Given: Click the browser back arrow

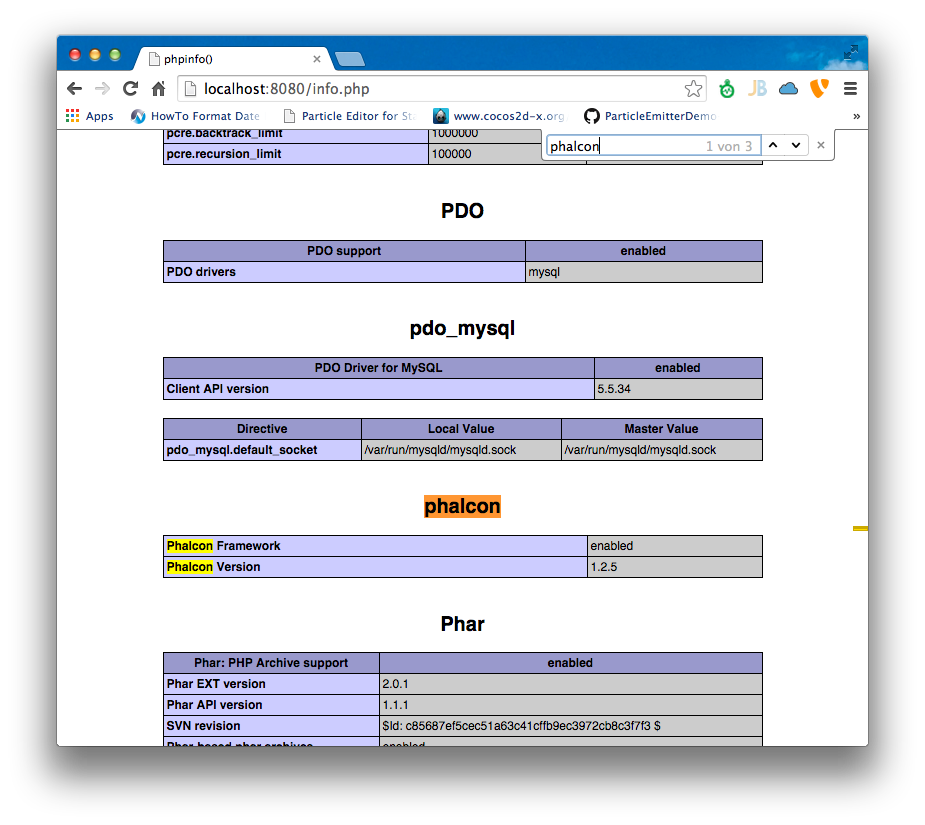Looking at the screenshot, I should click(x=74, y=89).
